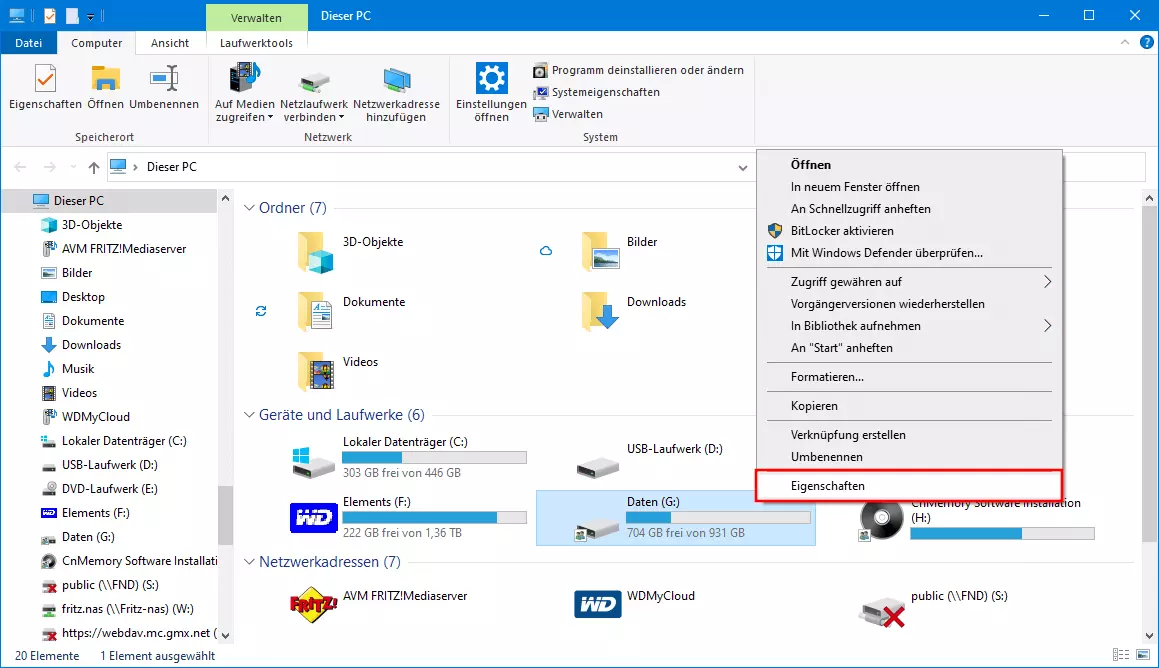Screen dimensions: 1159x668
Task: Select 3D-Objekte in the navigation tree
Action: (92, 225)
